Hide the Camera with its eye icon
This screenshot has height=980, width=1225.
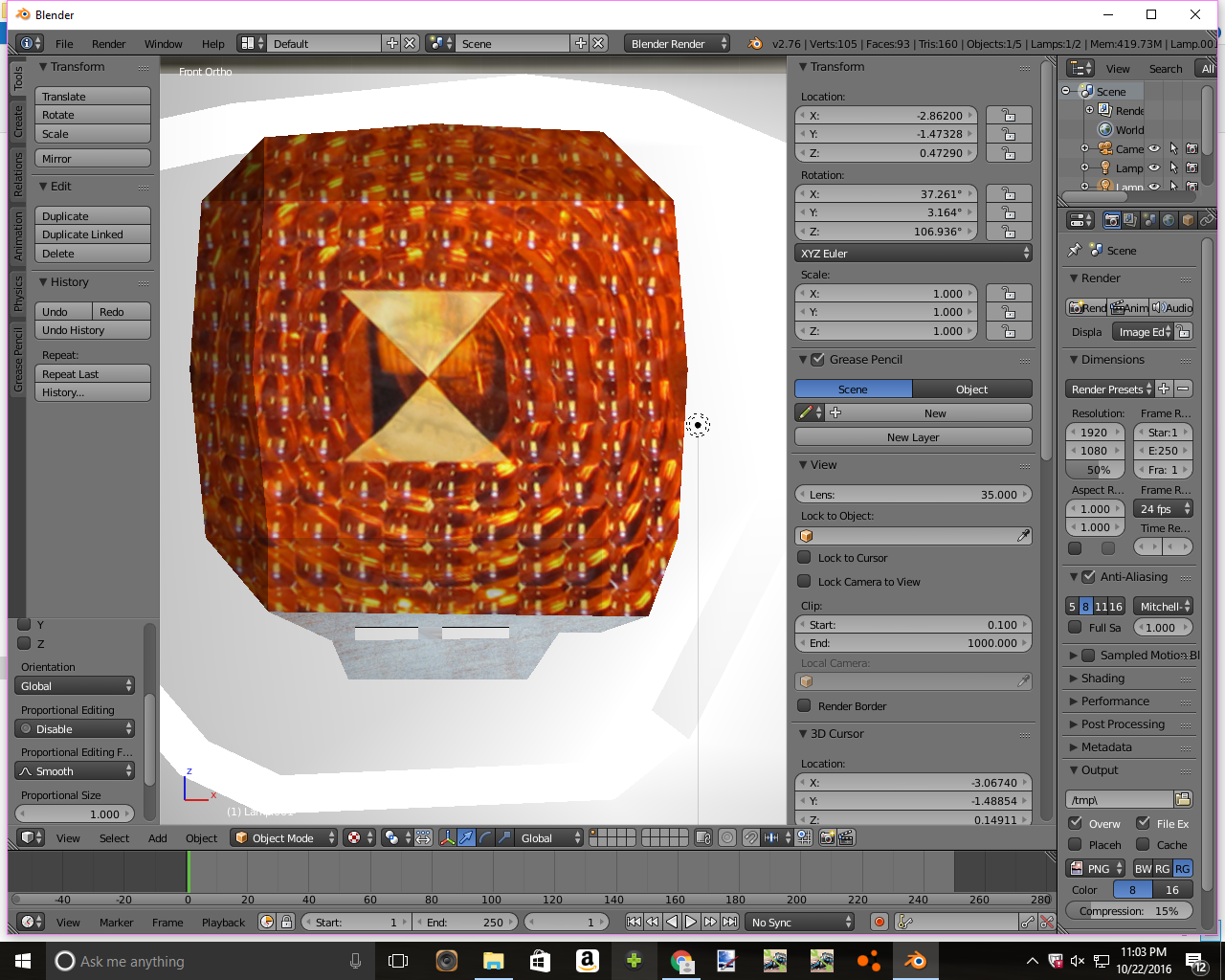(x=1154, y=148)
